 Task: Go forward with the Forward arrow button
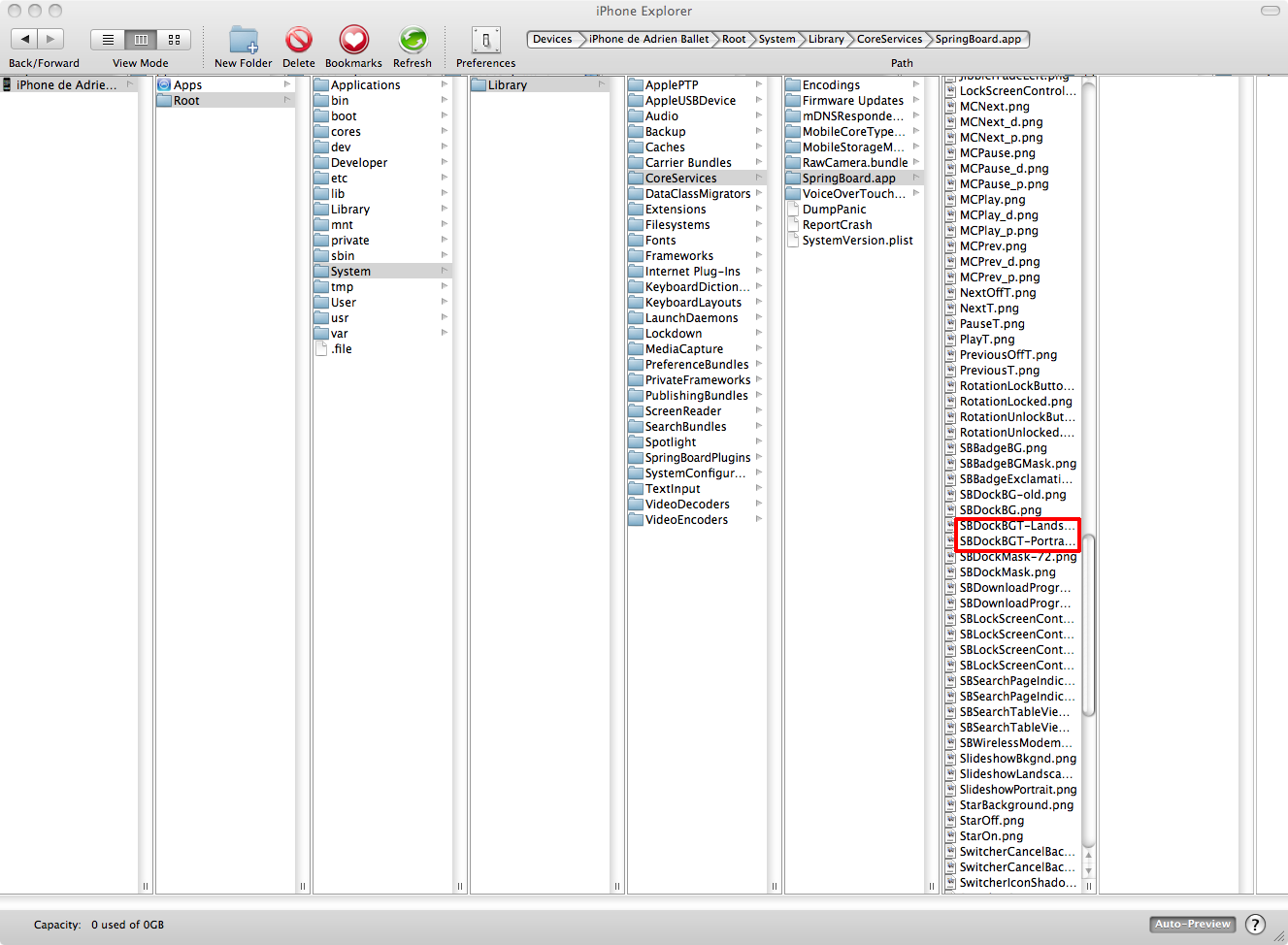click(x=51, y=40)
